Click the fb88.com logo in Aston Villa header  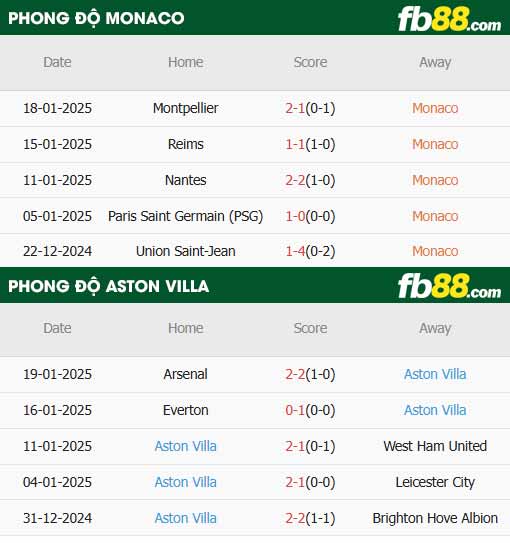click(449, 286)
